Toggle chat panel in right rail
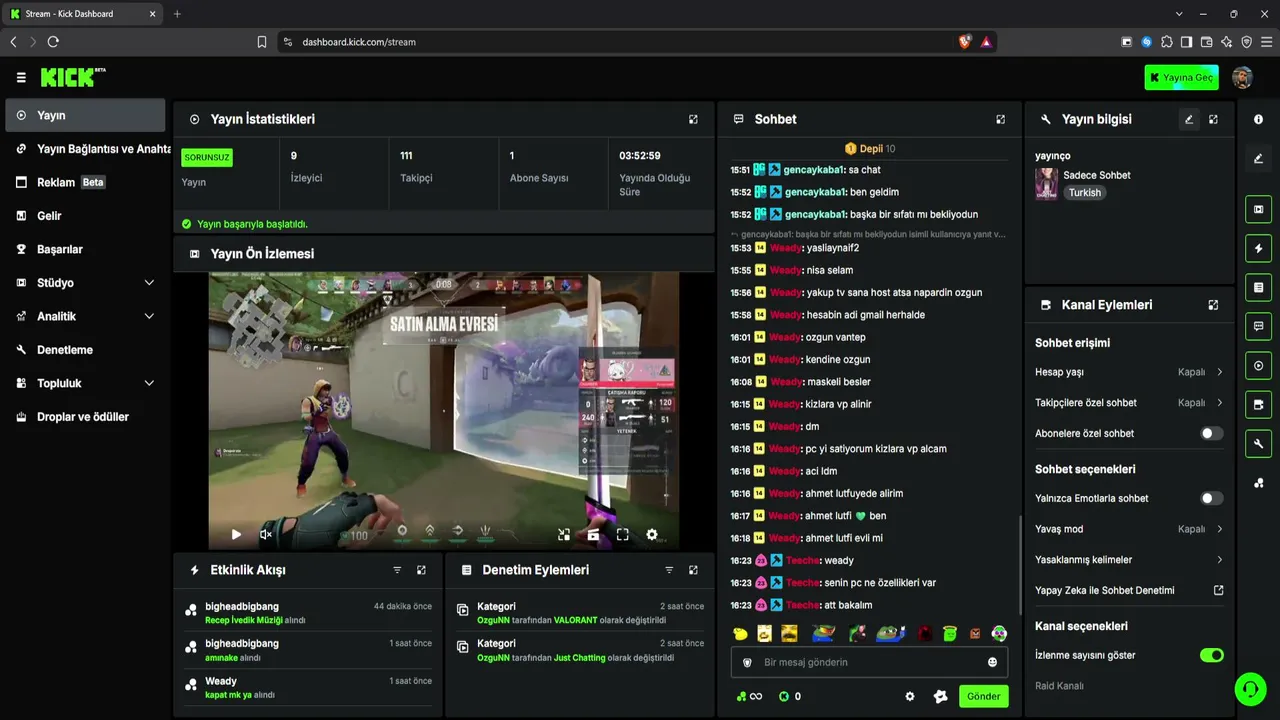 1258,327
